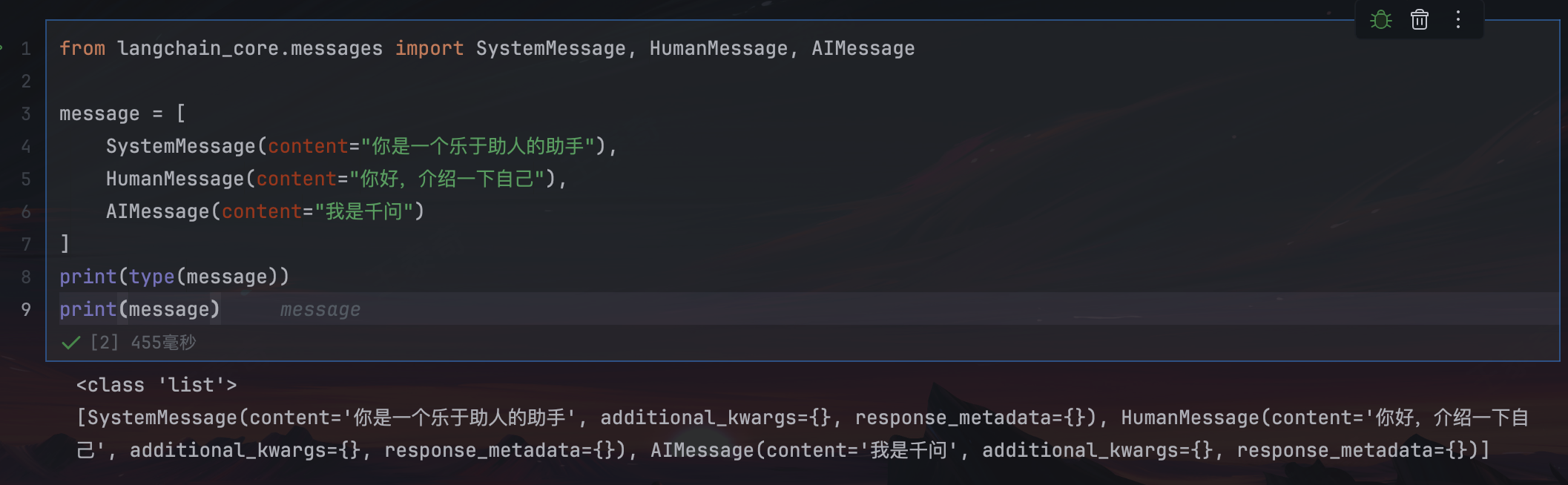Click the closing bracket on line 7
This screenshot has width=1568, height=485.
[x=65, y=244]
